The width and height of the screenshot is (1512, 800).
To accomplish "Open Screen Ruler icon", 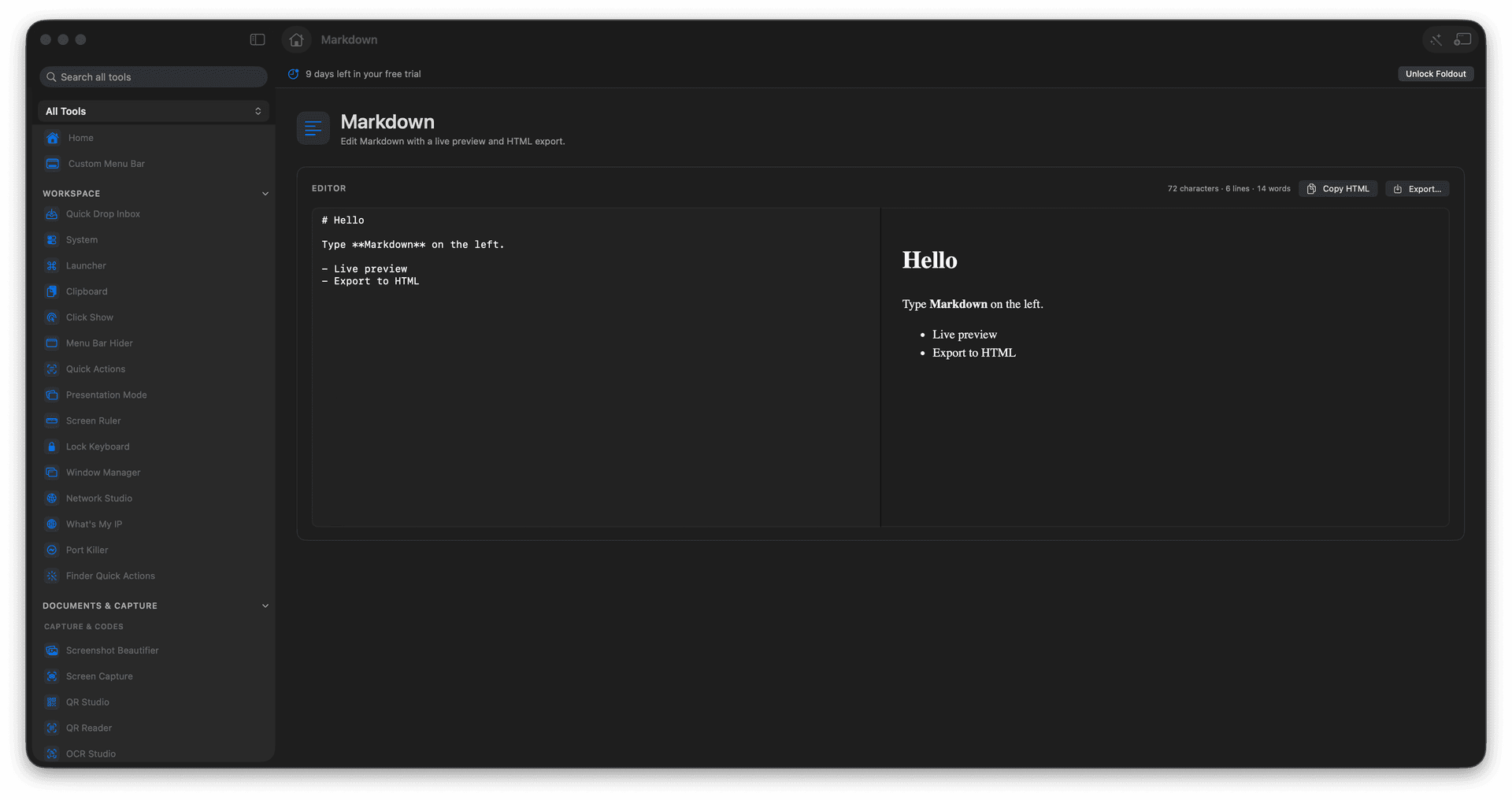I will (x=52, y=421).
